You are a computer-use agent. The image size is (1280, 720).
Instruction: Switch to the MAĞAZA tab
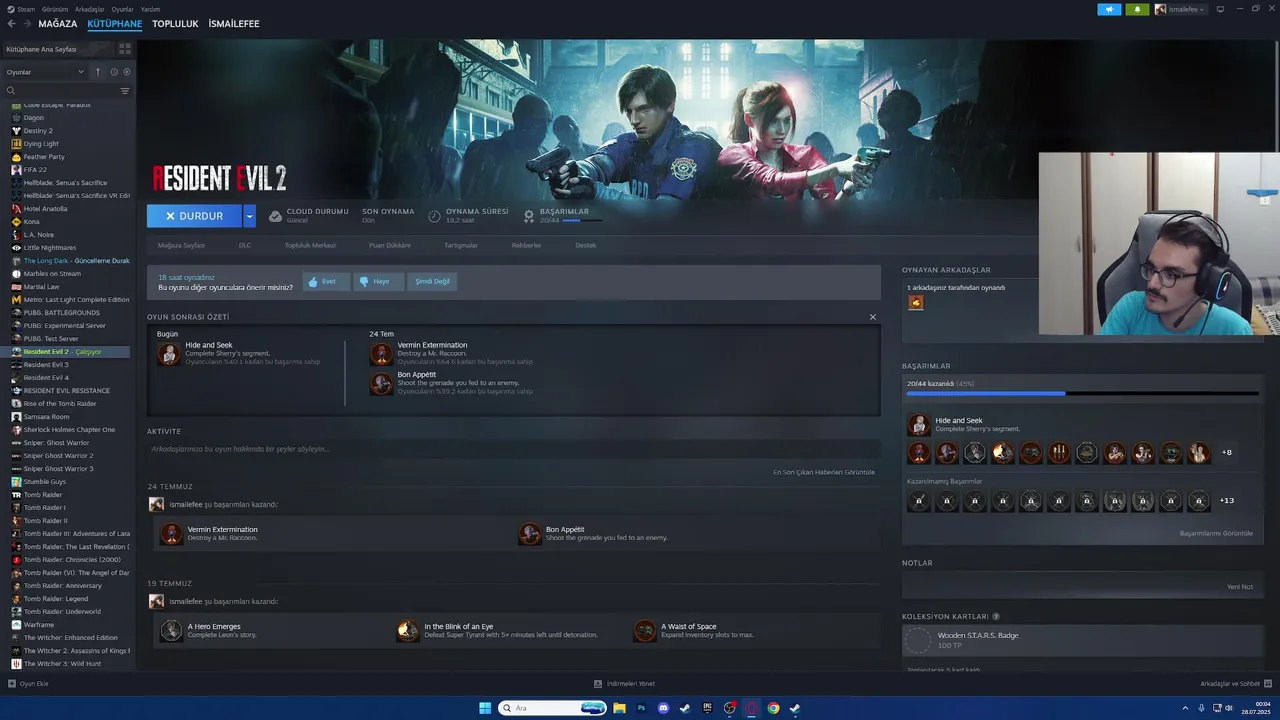tap(58, 24)
